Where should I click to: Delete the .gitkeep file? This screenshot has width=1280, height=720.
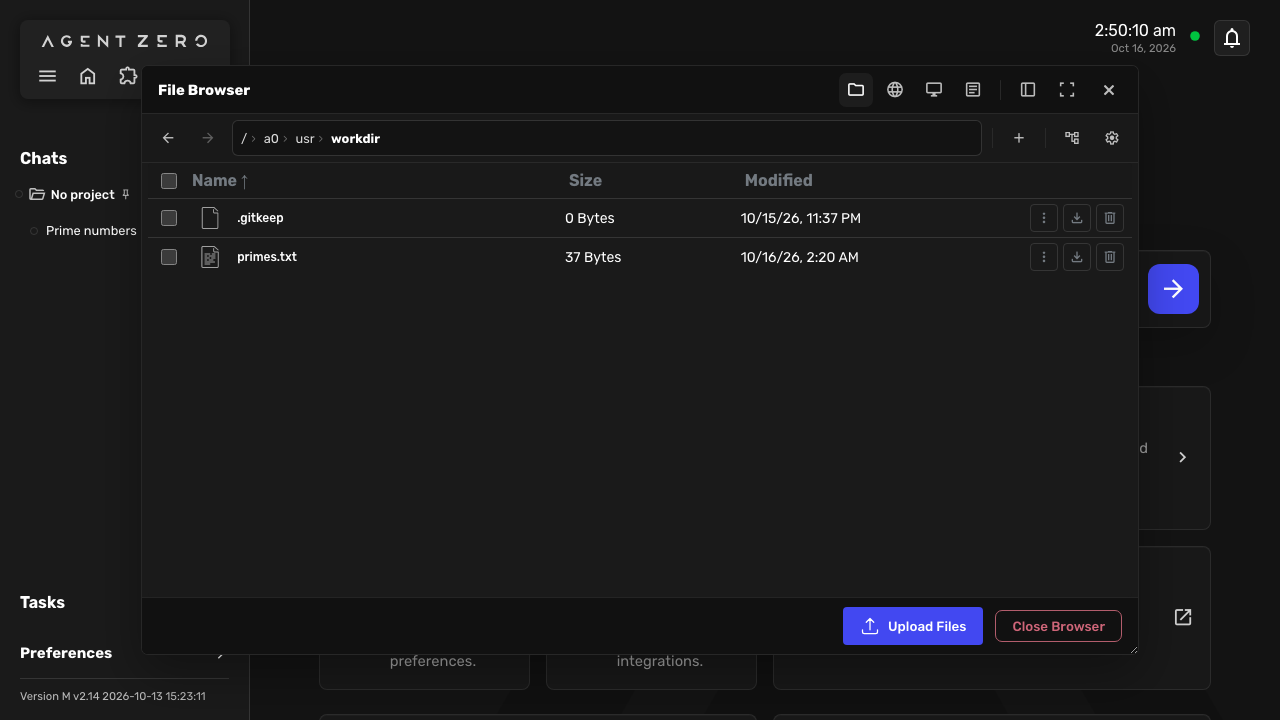pyautogui.click(x=1110, y=218)
